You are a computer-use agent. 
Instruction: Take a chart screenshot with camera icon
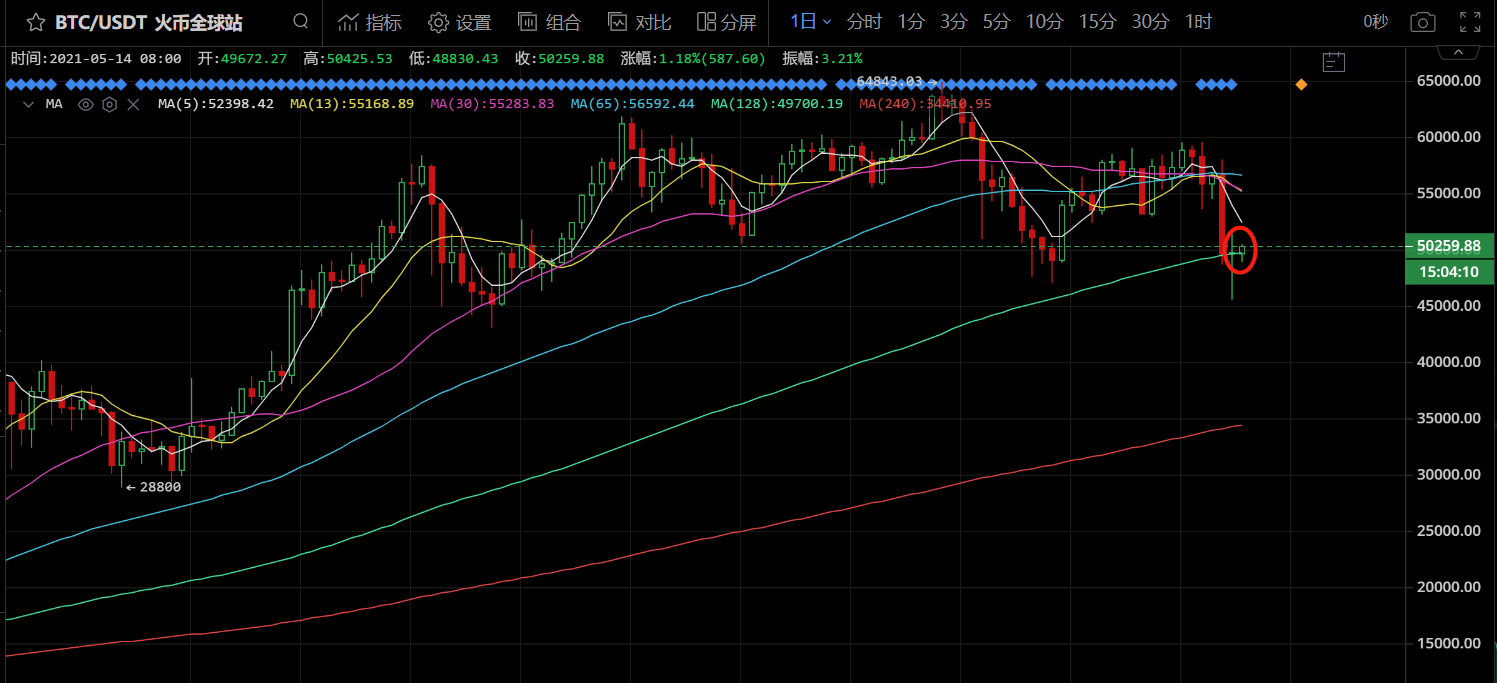[1422, 22]
